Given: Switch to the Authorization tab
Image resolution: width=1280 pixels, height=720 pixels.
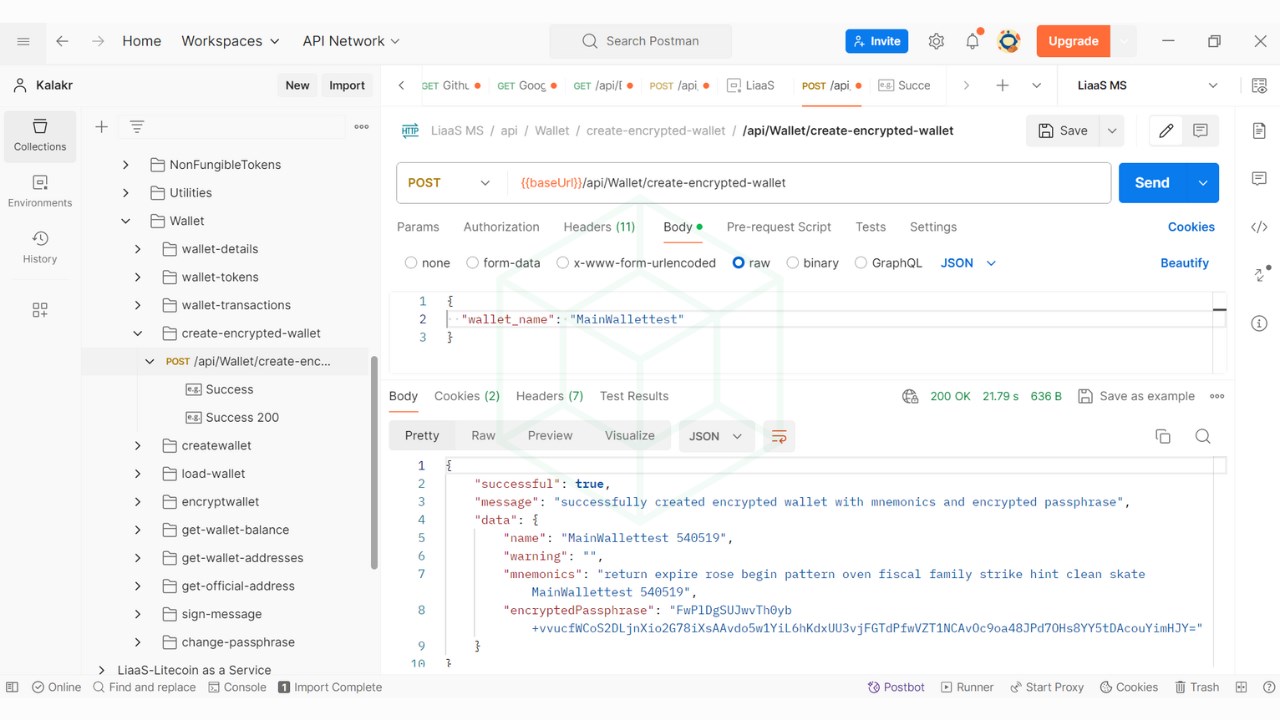Looking at the screenshot, I should tap(501, 227).
